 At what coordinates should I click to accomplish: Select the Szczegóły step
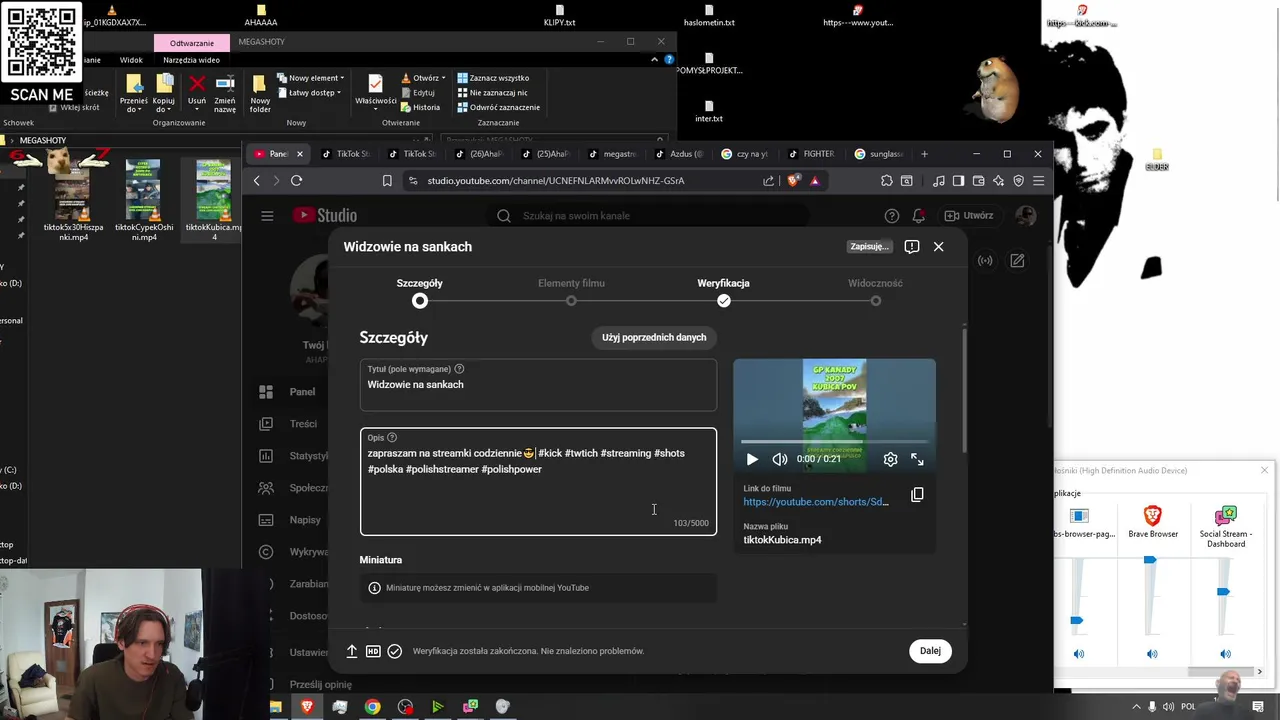[419, 292]
